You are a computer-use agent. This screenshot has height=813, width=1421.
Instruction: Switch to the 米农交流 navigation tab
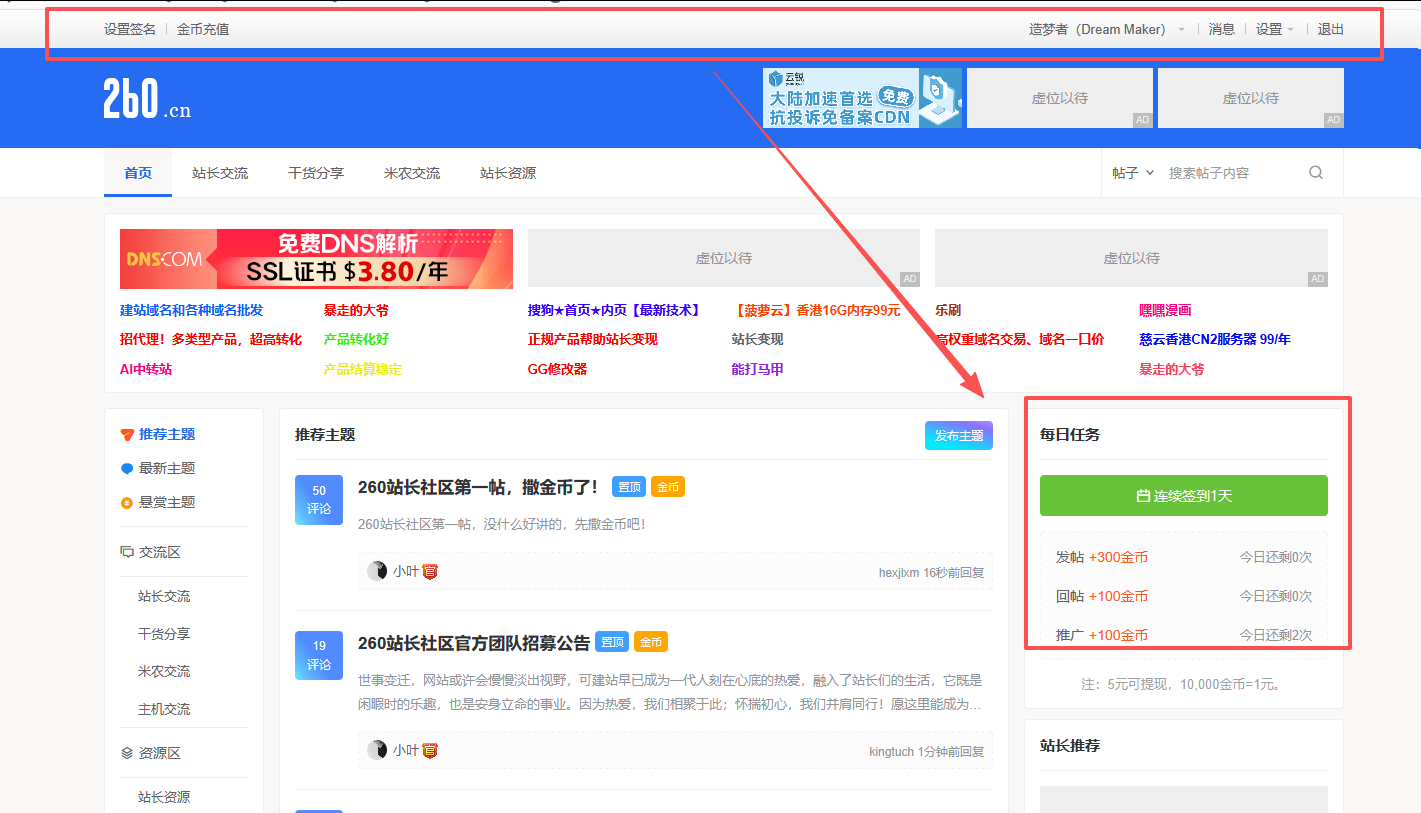click(412, 173)
